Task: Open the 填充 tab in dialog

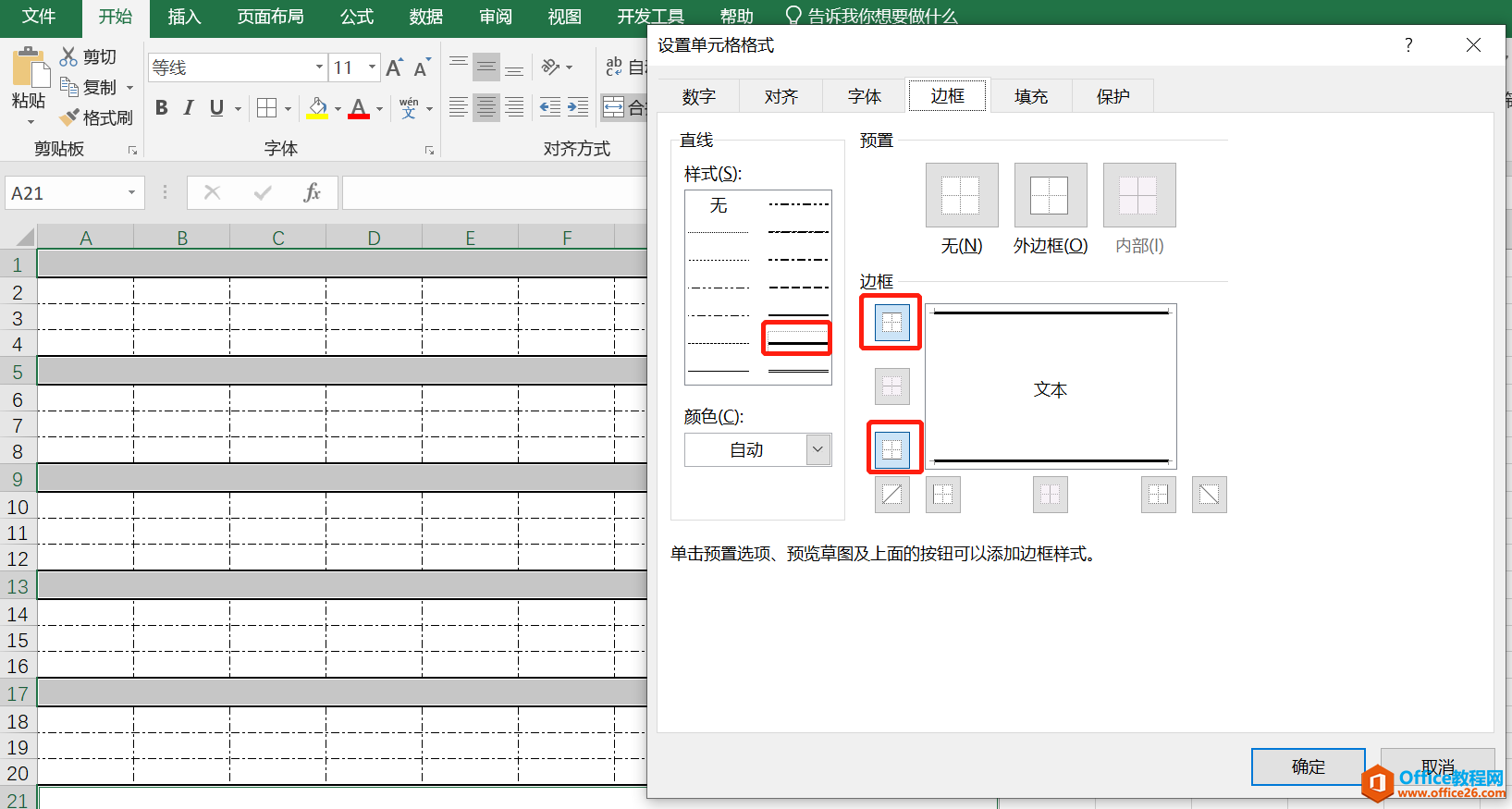Action: (x=1030, y=96)
